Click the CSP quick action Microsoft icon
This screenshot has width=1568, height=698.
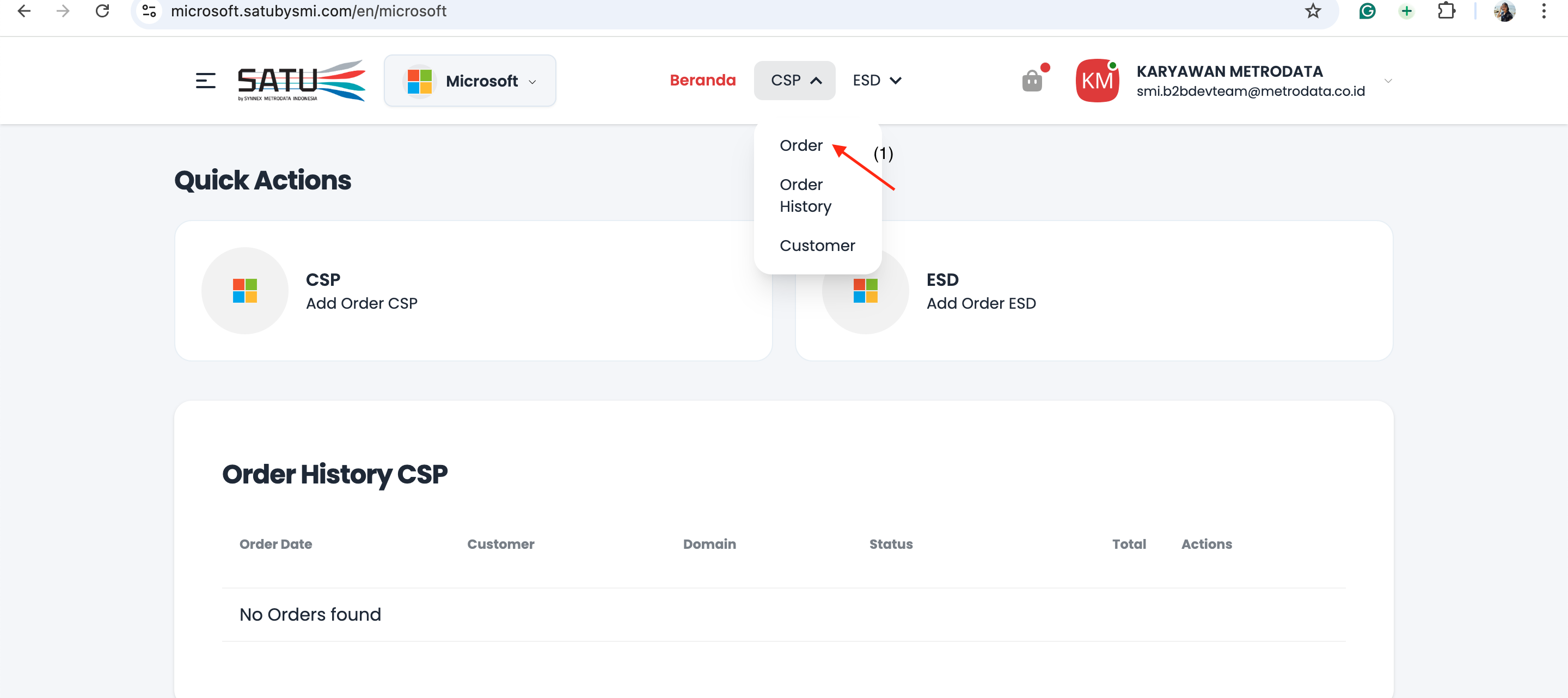[x=244, y=291]
